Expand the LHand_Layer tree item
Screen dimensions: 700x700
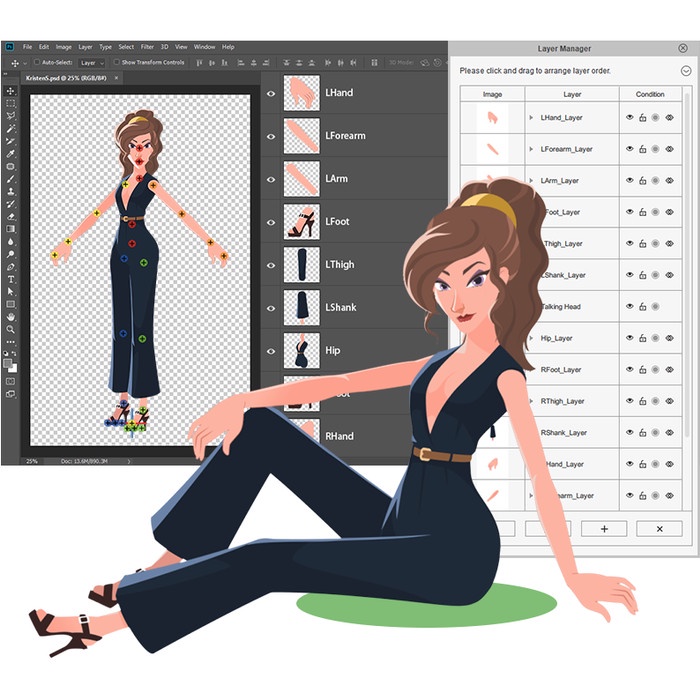[x=531, y=118]
